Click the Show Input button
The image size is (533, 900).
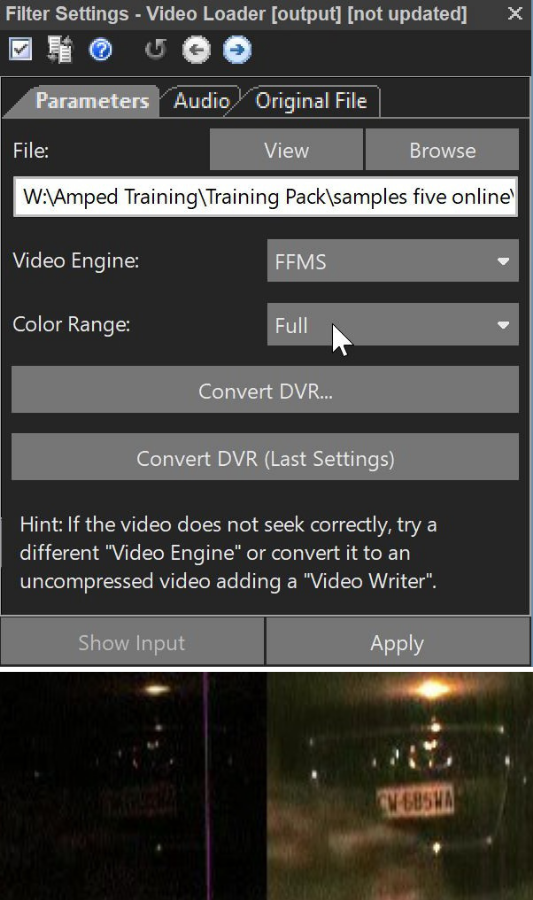tap(132, 642)
